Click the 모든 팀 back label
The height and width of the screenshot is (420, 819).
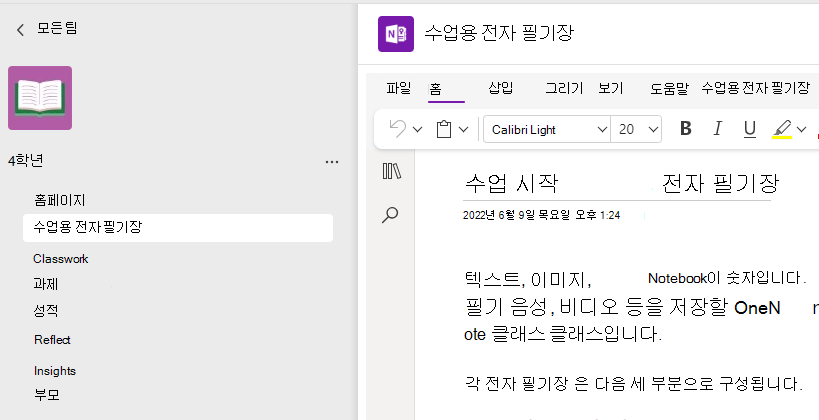pyautogui.click(x=57, y=28)
